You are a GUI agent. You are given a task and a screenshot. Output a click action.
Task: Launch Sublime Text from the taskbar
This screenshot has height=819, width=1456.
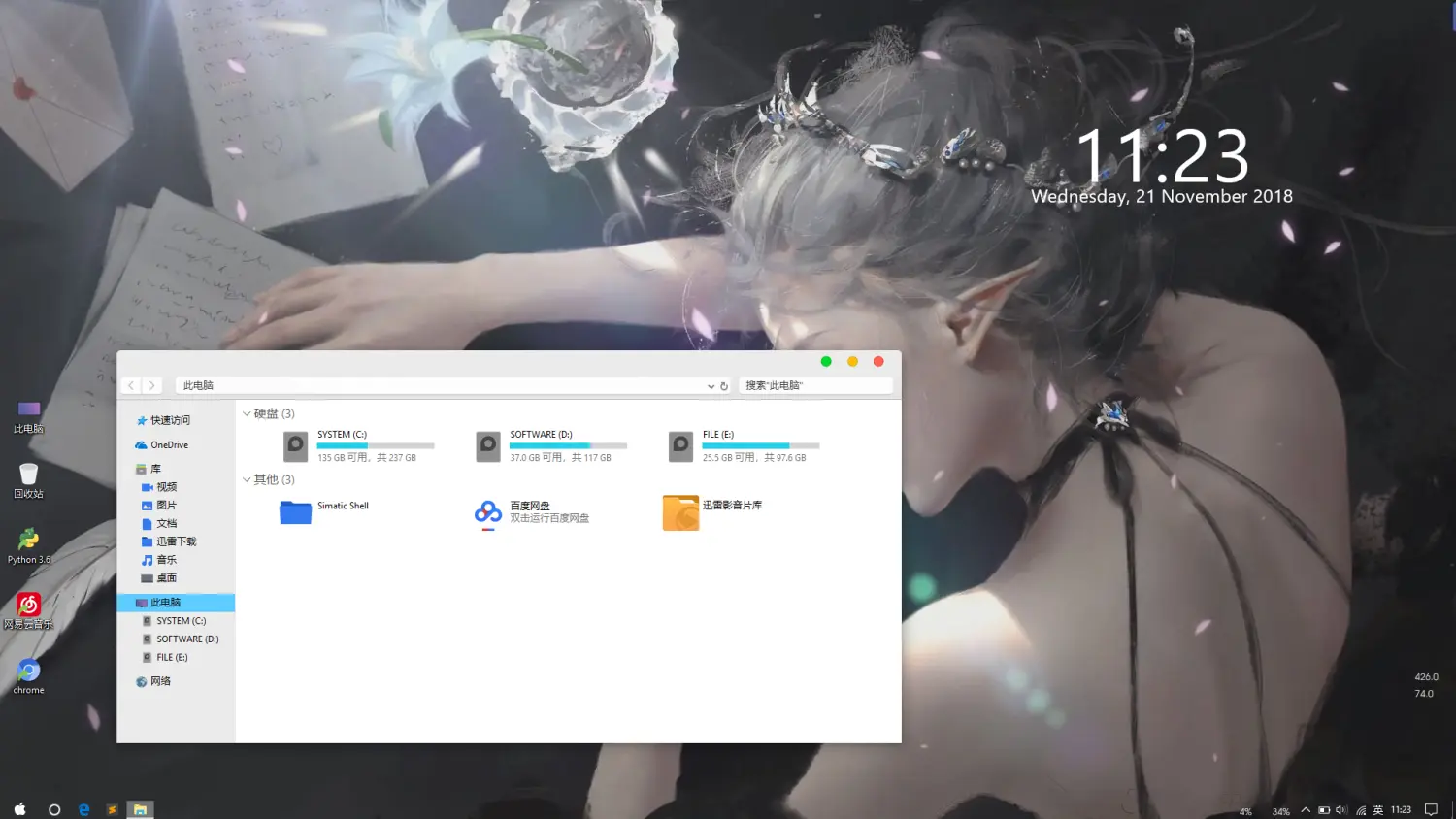[x=112, y=809]
